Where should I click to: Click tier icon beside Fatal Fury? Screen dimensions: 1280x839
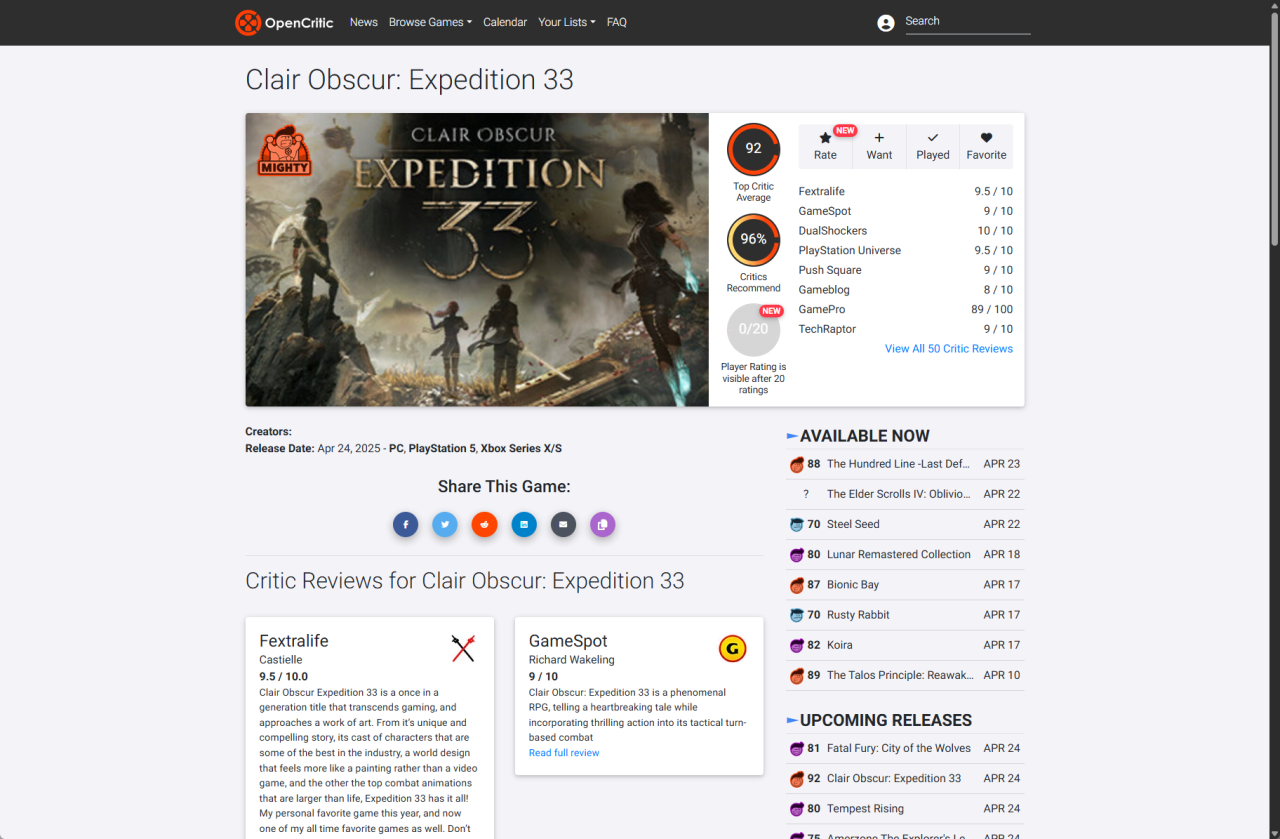pos(797,748)
